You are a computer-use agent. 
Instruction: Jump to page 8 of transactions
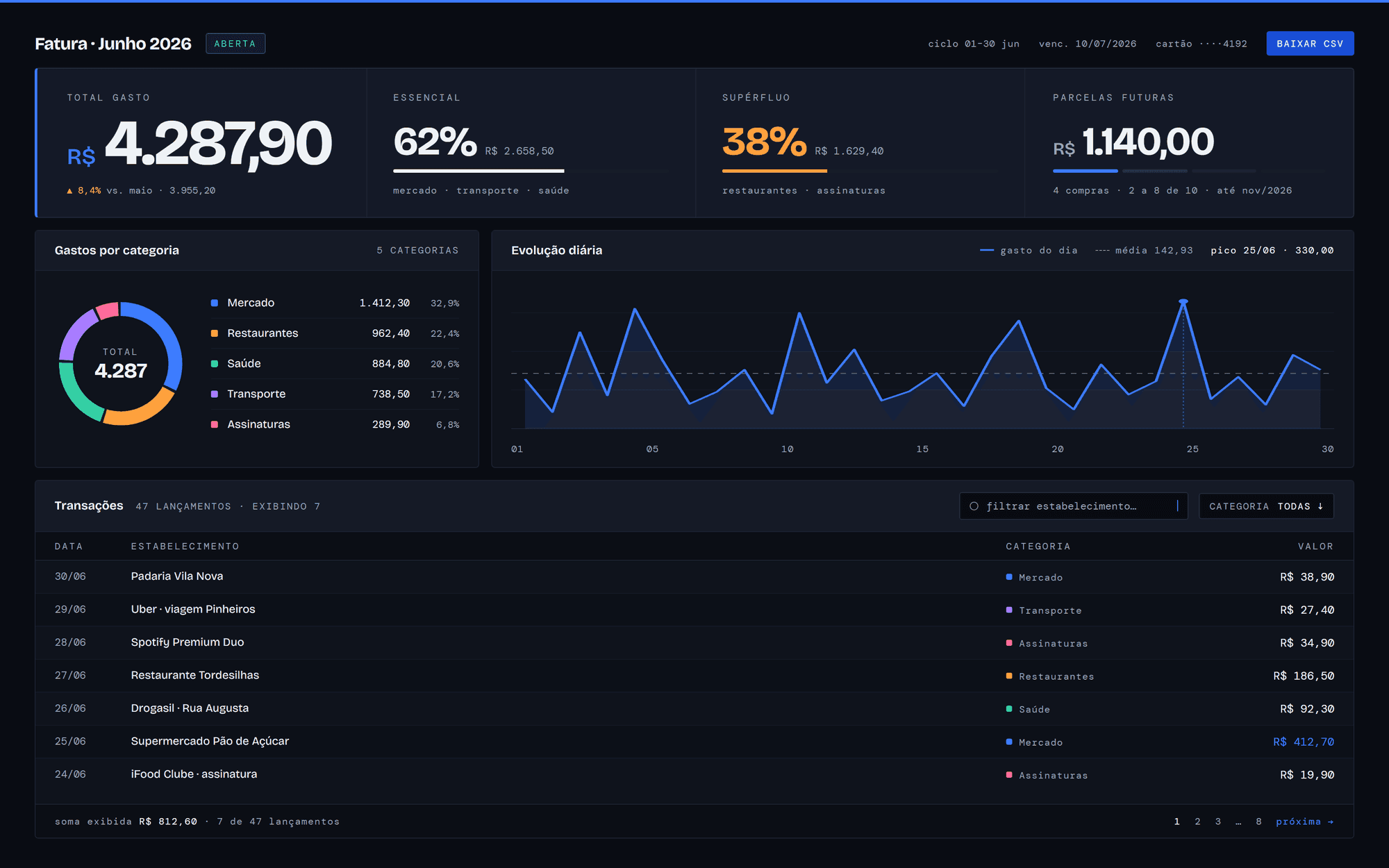[1258, 821]
